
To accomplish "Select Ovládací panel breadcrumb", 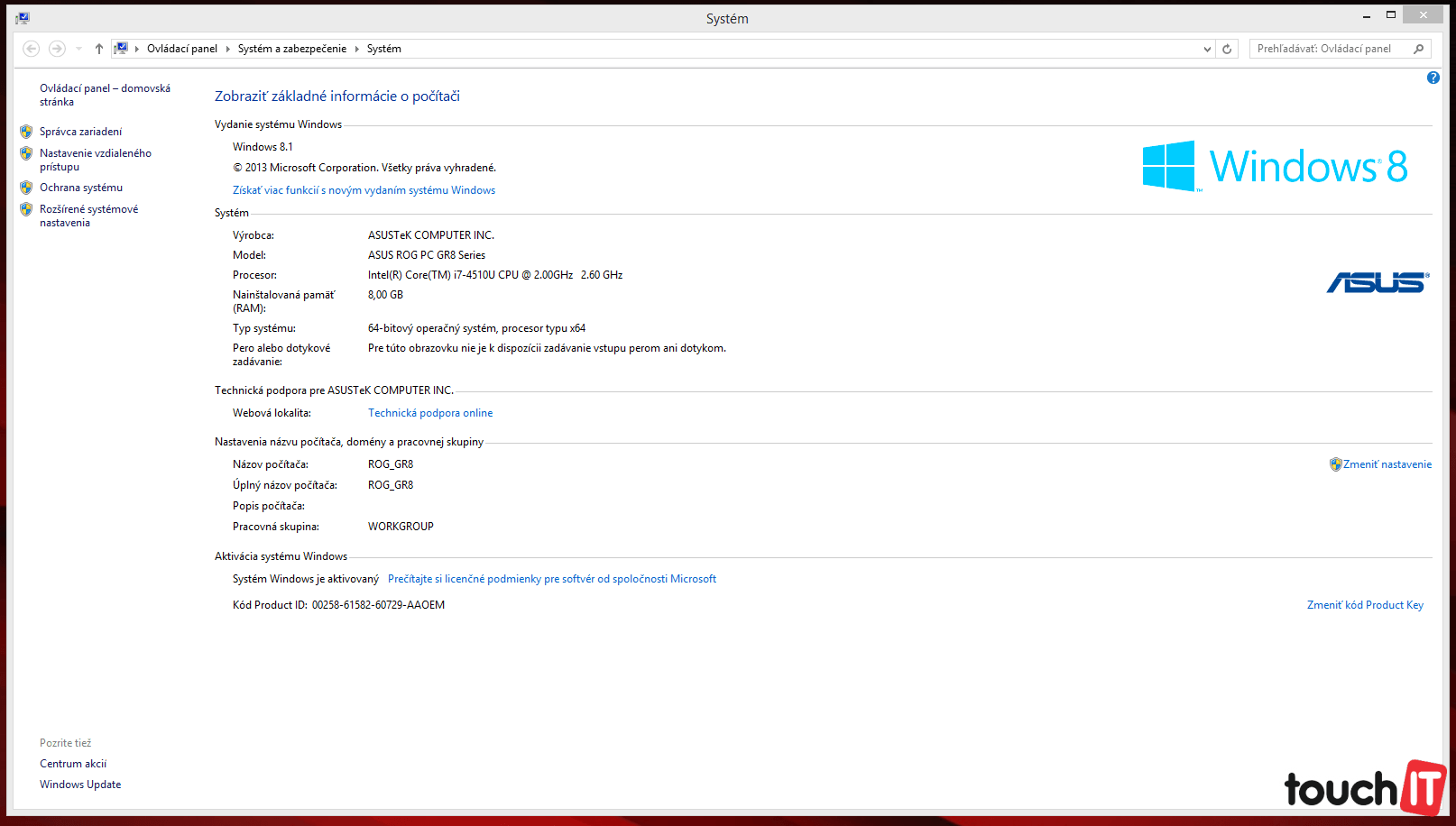I will pos(182,49).
